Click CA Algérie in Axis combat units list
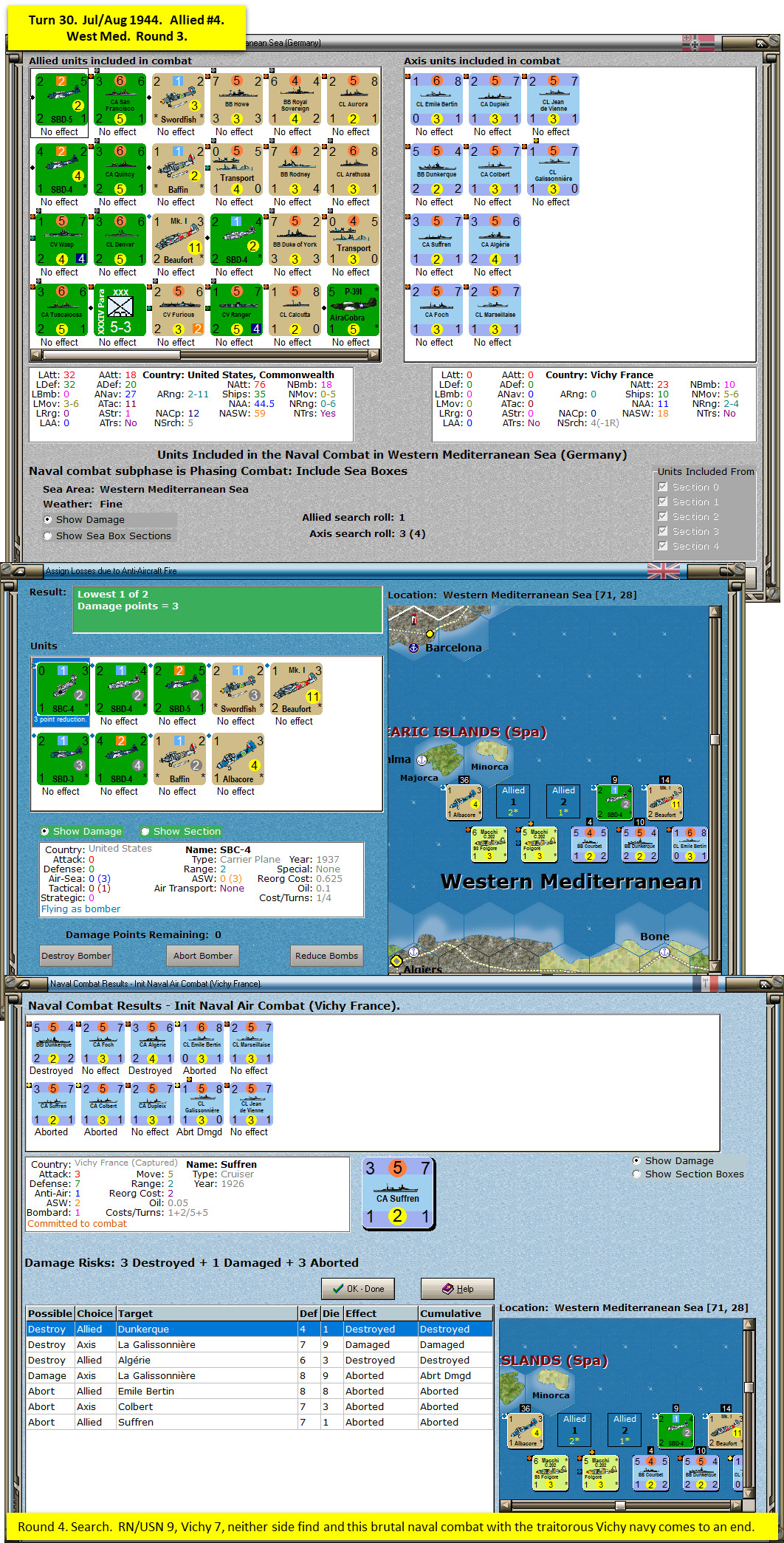The image size is (784, 1543). [x=495, y=240]
